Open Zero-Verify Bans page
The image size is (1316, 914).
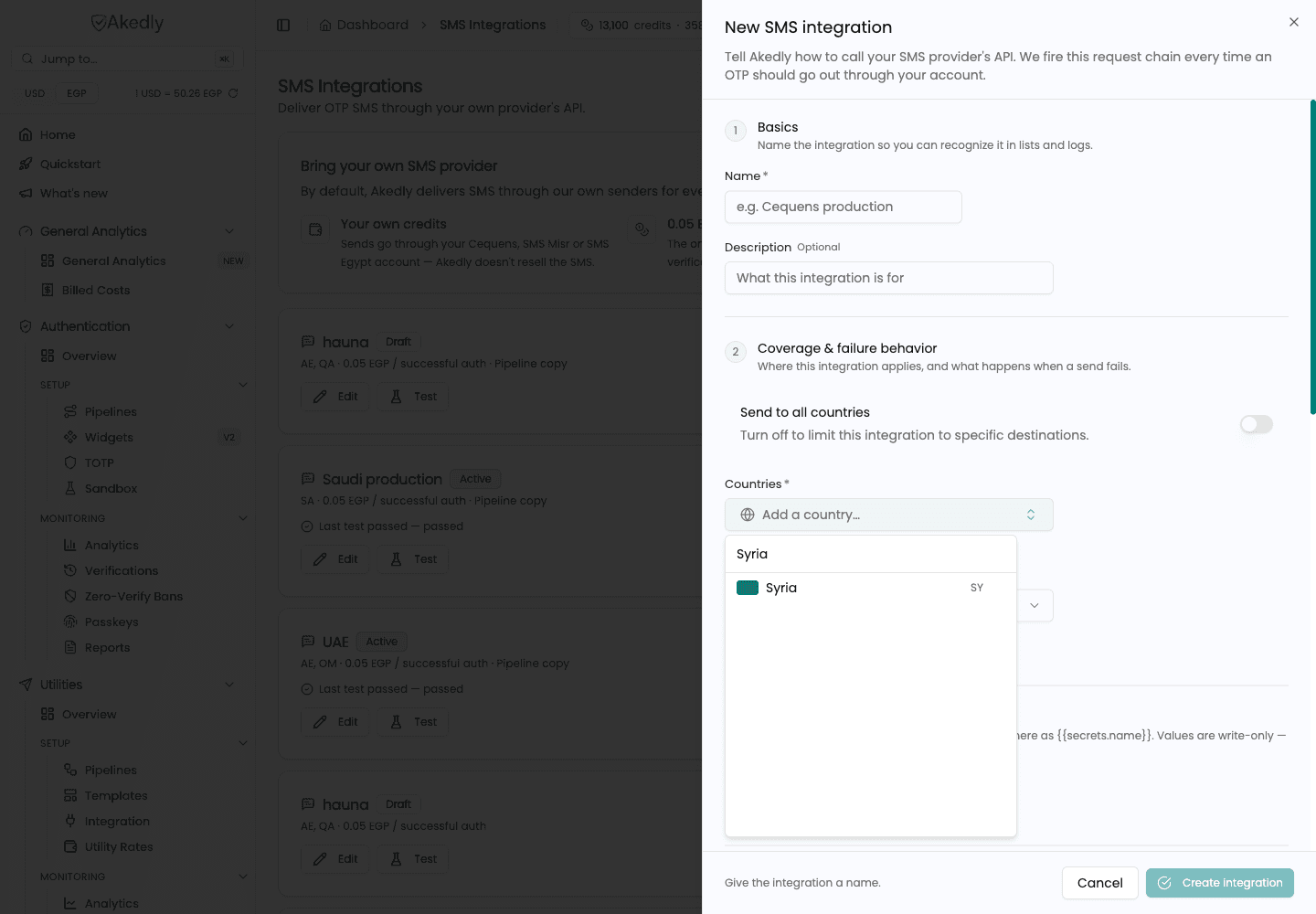(x=133, y=596)
